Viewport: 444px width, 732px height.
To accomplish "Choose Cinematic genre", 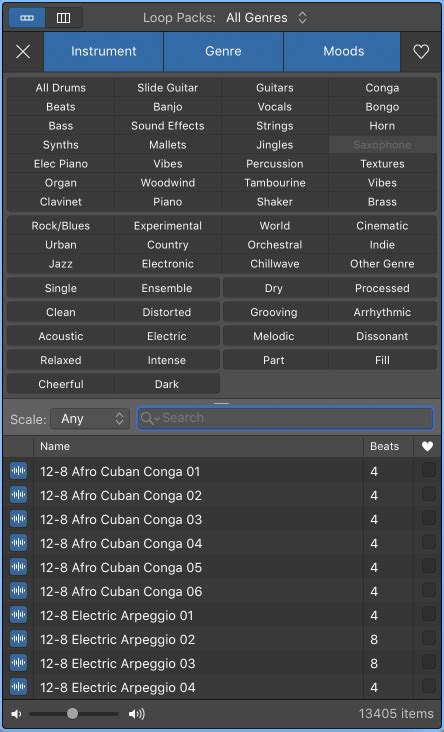I will click(x=382, y=226).
